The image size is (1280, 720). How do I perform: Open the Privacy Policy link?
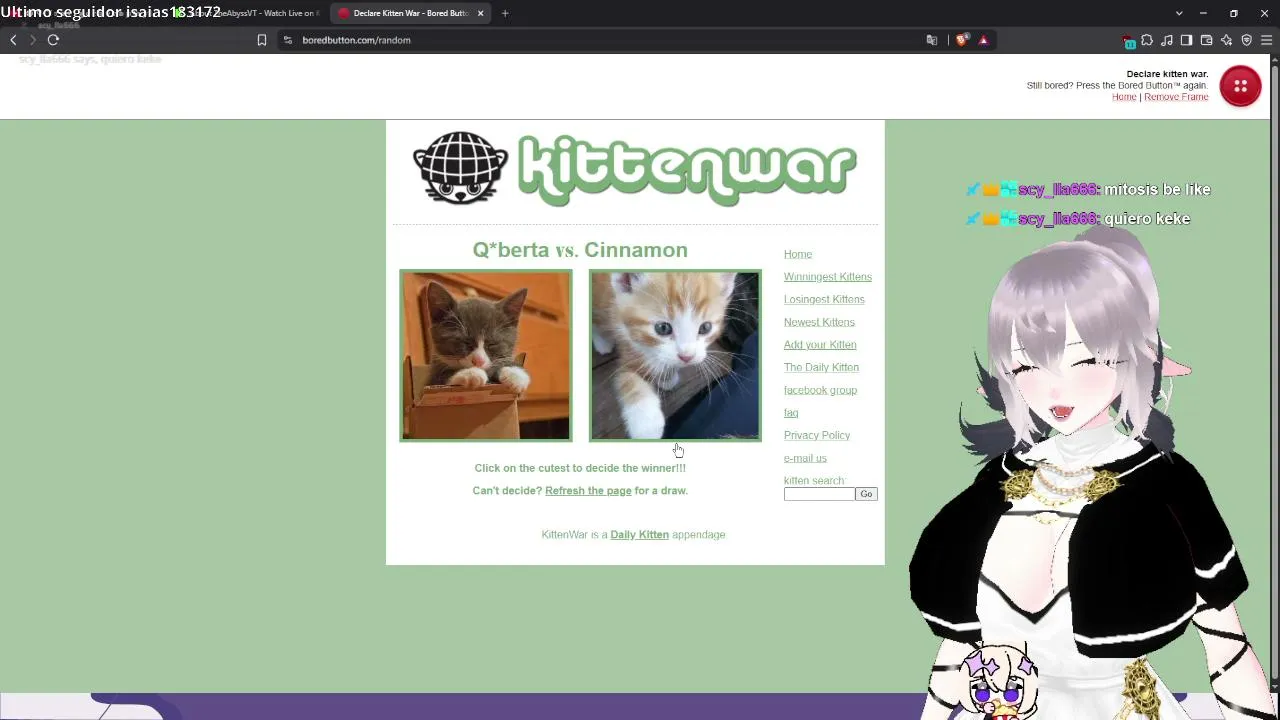pyautogui.click(x=817, y=435)
